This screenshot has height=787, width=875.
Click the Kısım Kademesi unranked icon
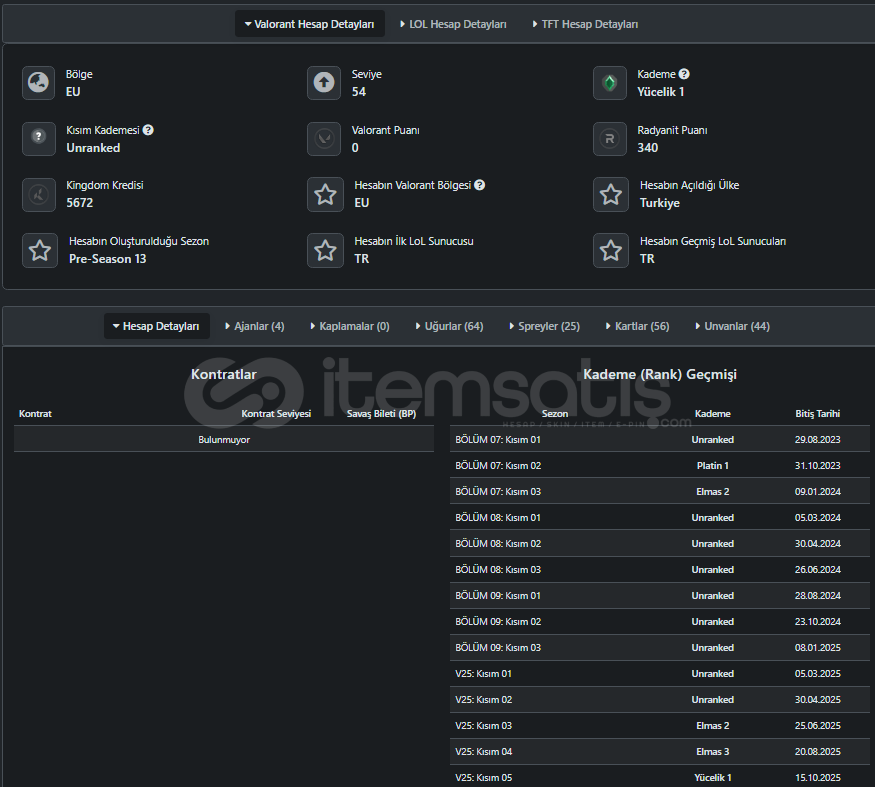[x=39, y=138]
